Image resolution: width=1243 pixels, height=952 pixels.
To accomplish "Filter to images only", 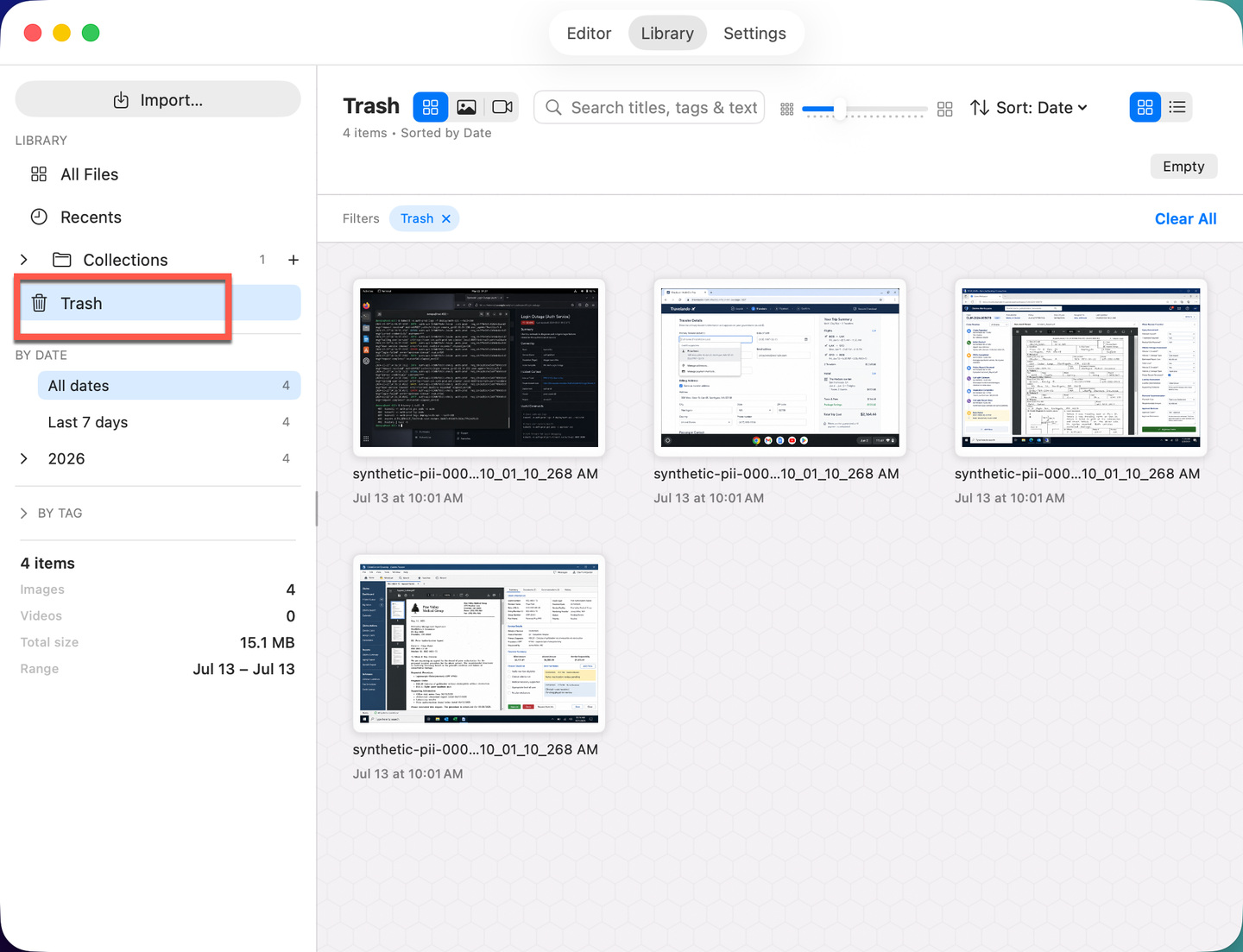I will pyautogui.click(x=466, y=107).
